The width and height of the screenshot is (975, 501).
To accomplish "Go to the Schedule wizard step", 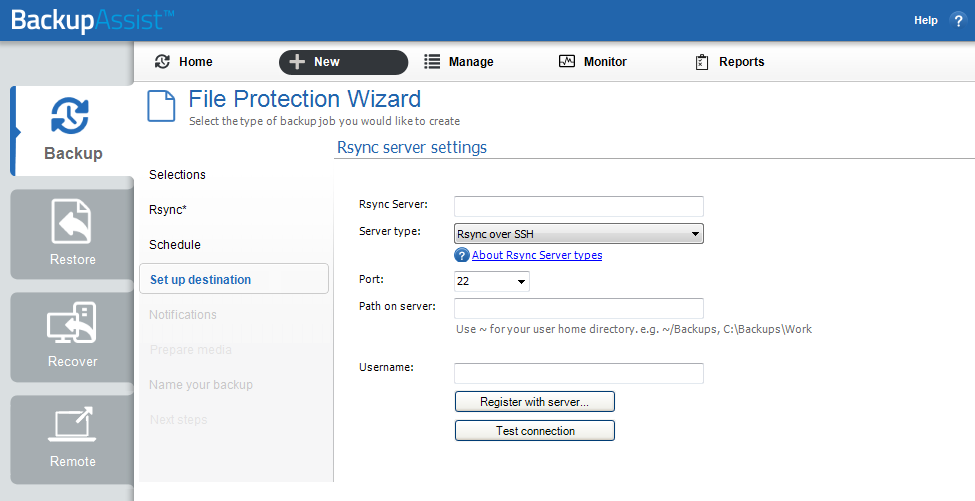I will click(175, 245).
